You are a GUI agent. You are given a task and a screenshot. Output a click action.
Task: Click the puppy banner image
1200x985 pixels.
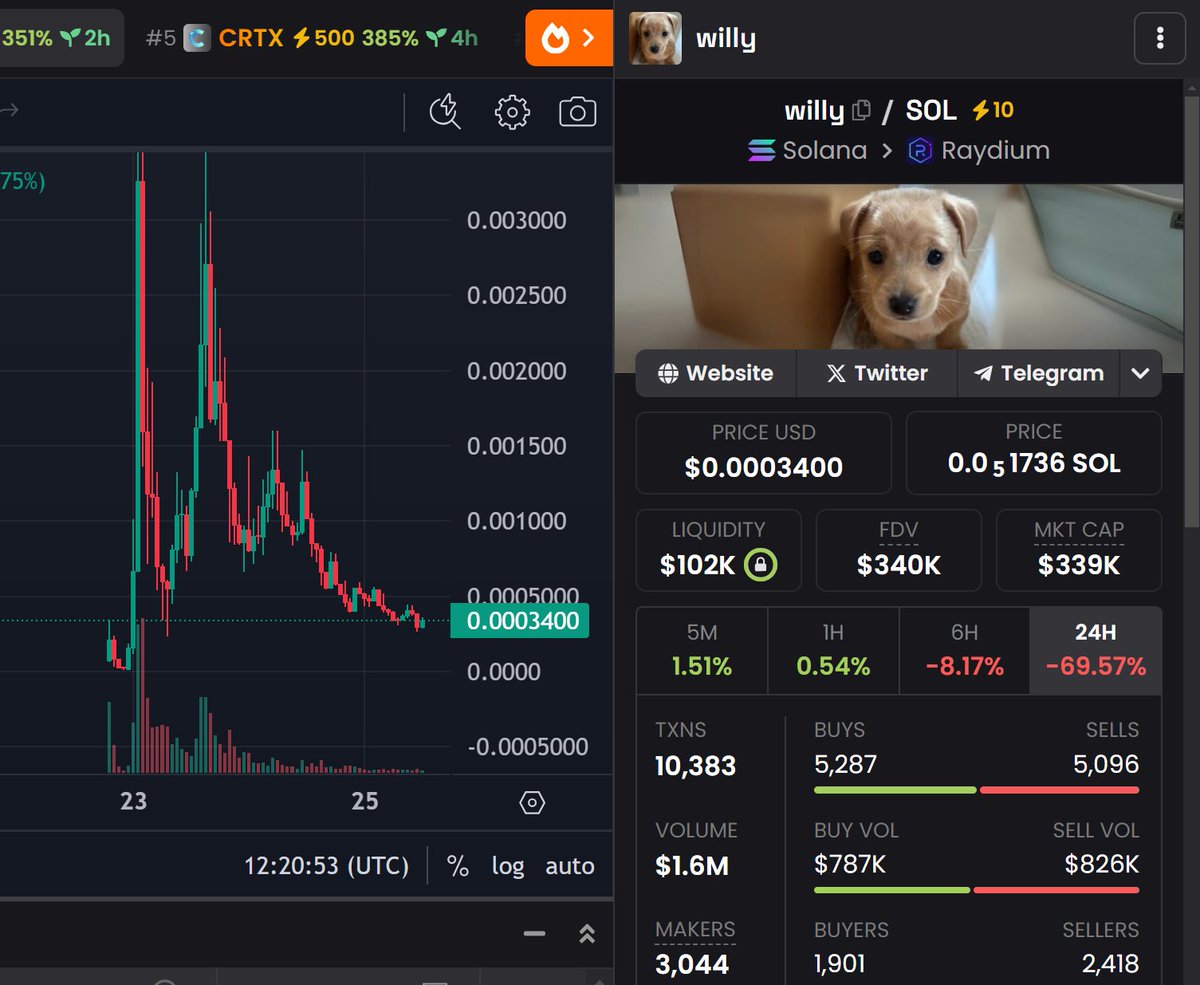click(898, 266)
